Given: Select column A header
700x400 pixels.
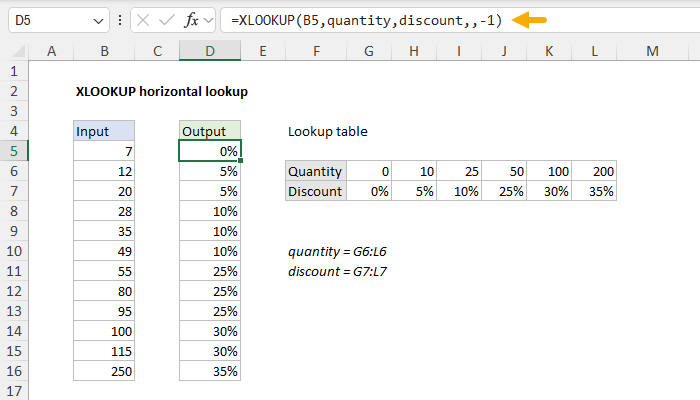Looking at the screenshot, I should [x=51, y=51].
